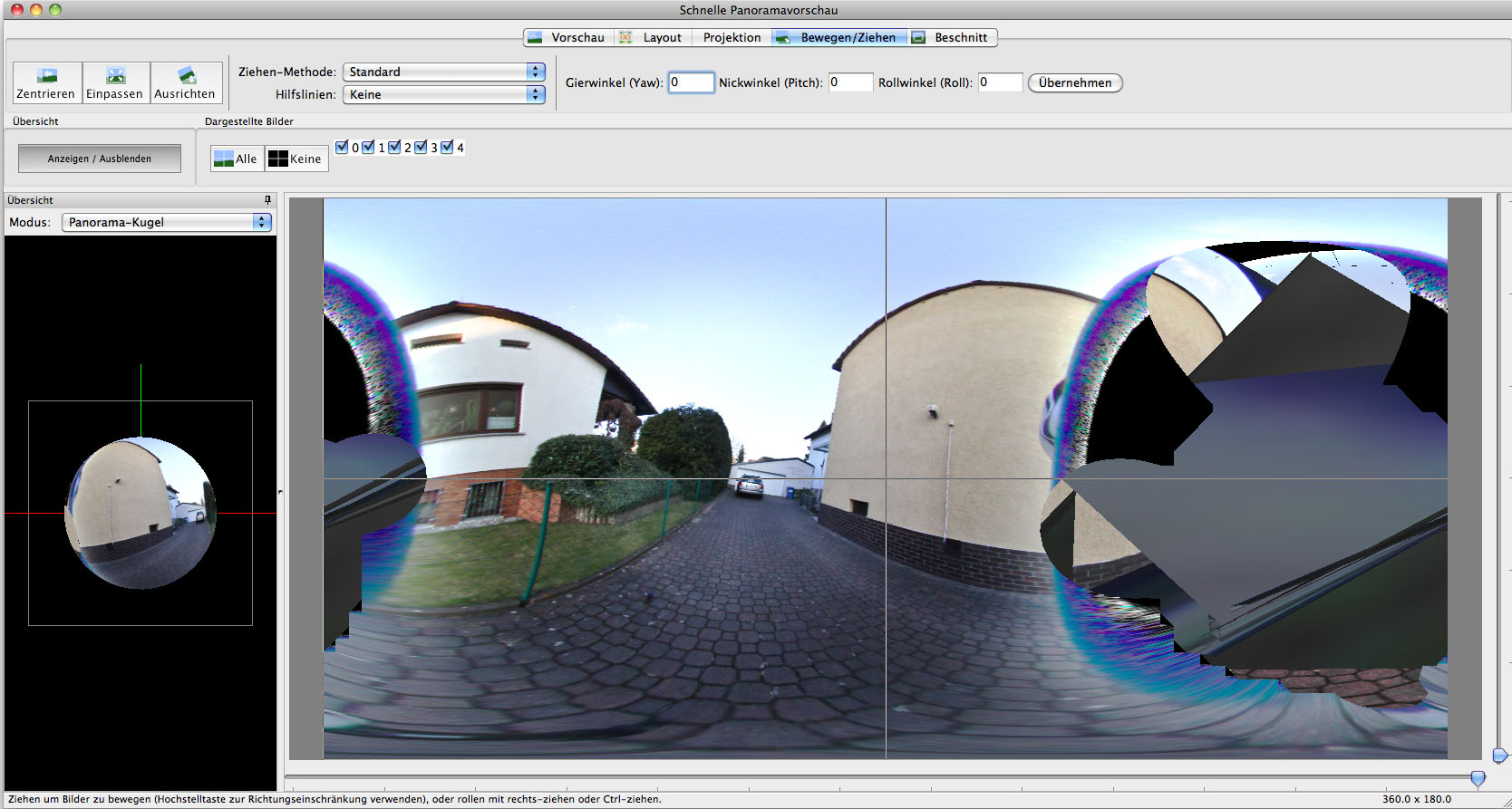
Task: Click the Ausrichten icon button
Action: click(186, 82)
